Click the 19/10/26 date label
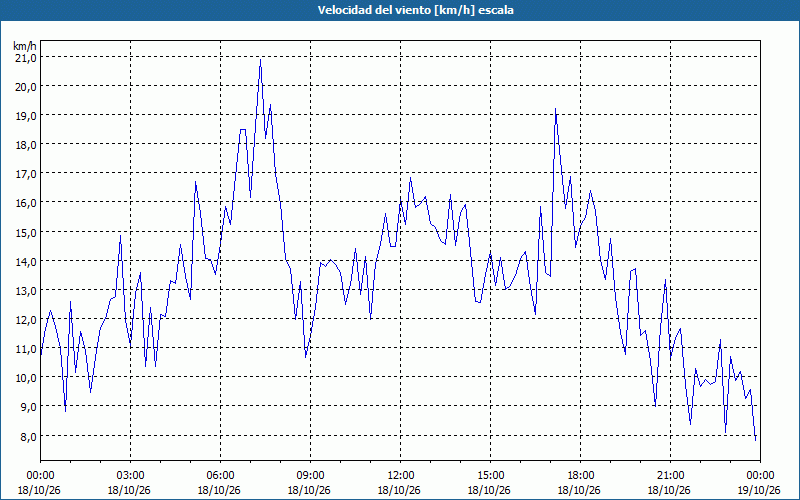800x500 pixels. point(760,490)
